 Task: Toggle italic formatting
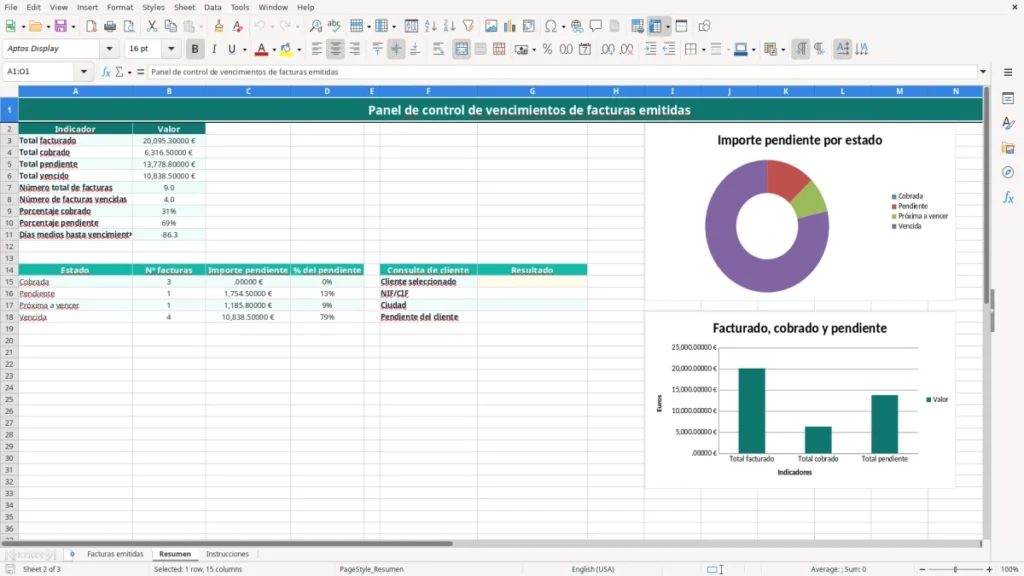click(214, 49)
